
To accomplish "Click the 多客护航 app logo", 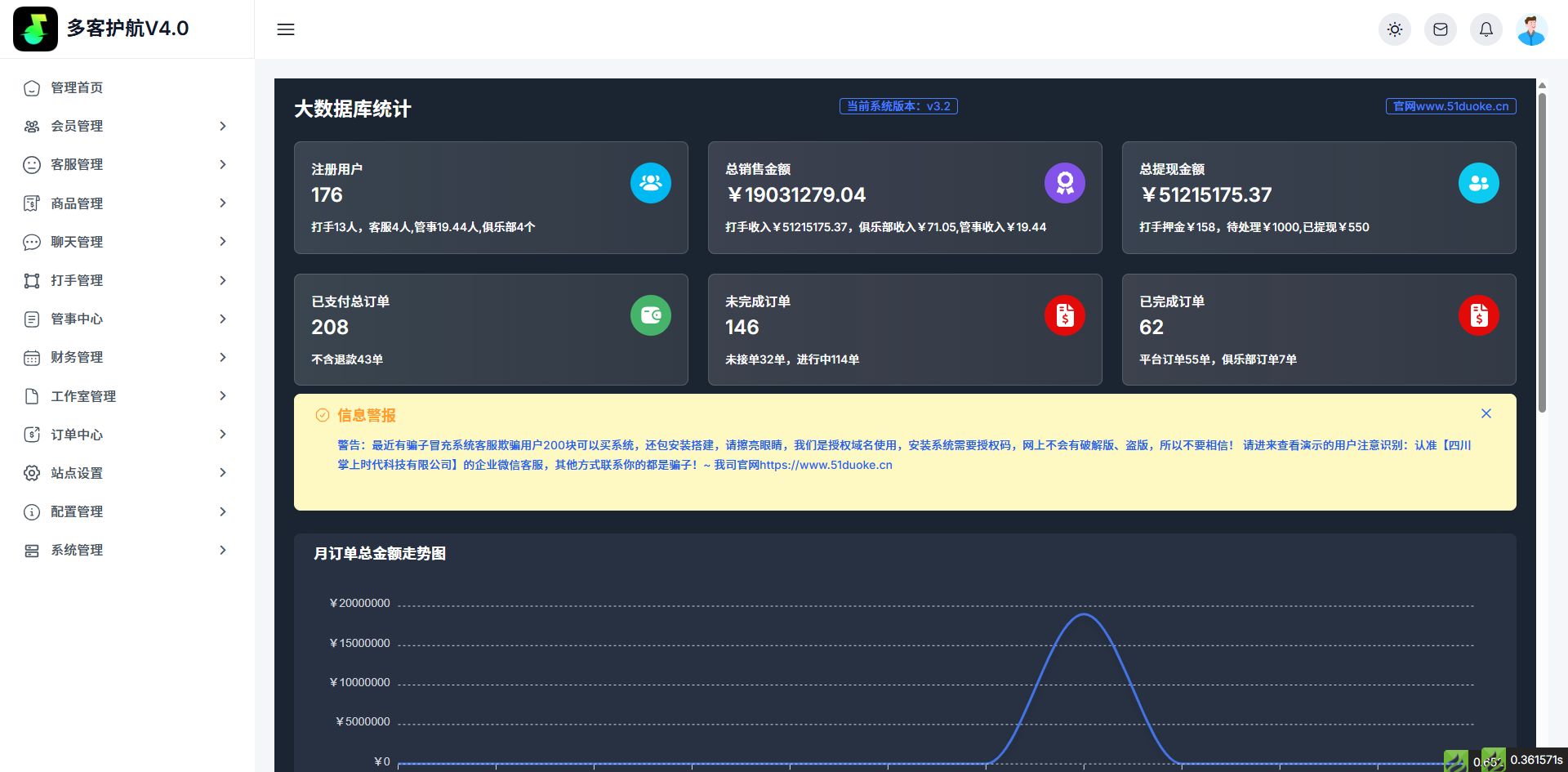I will coord(35,29).
